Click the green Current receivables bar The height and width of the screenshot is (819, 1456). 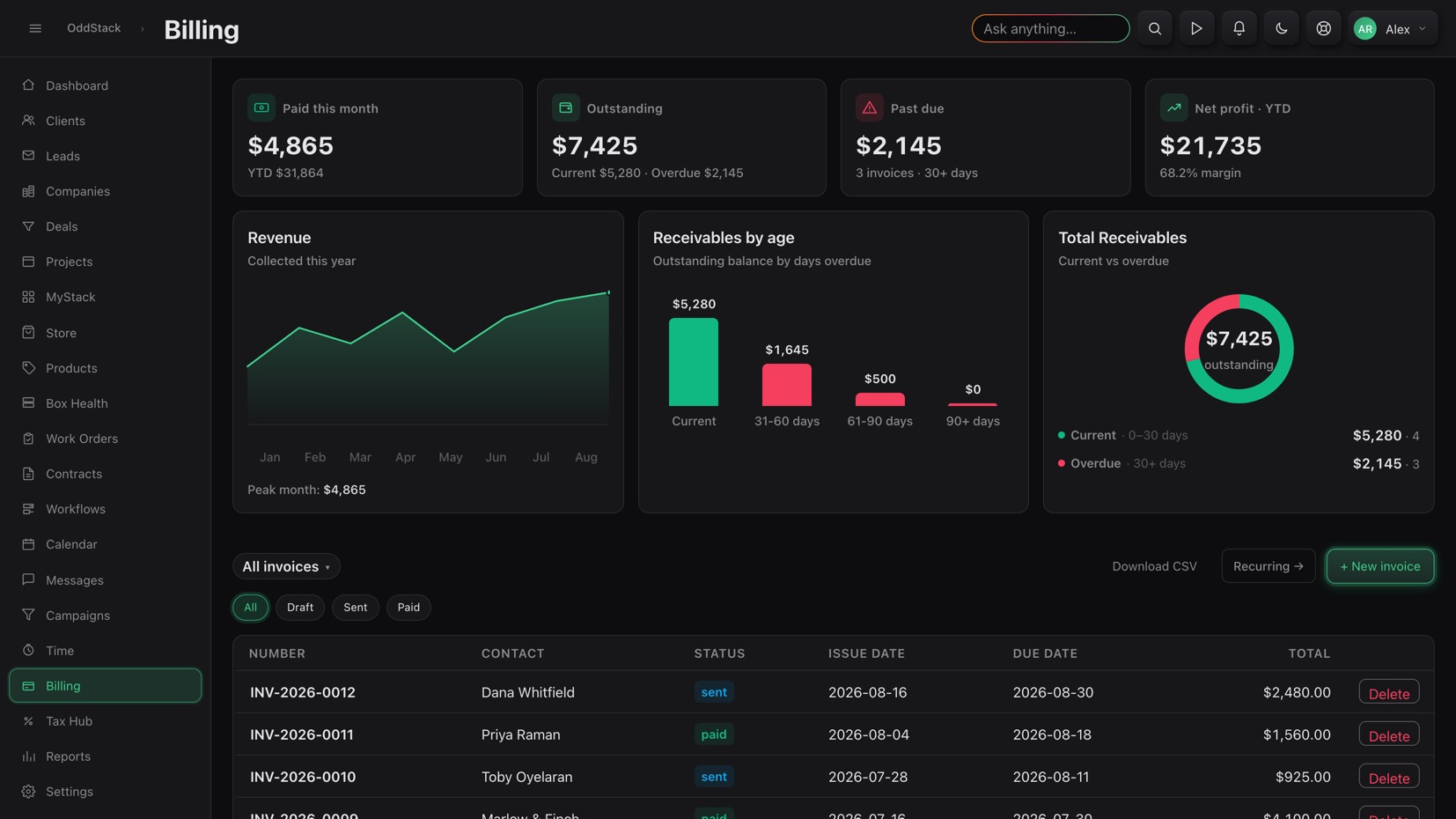694,362
